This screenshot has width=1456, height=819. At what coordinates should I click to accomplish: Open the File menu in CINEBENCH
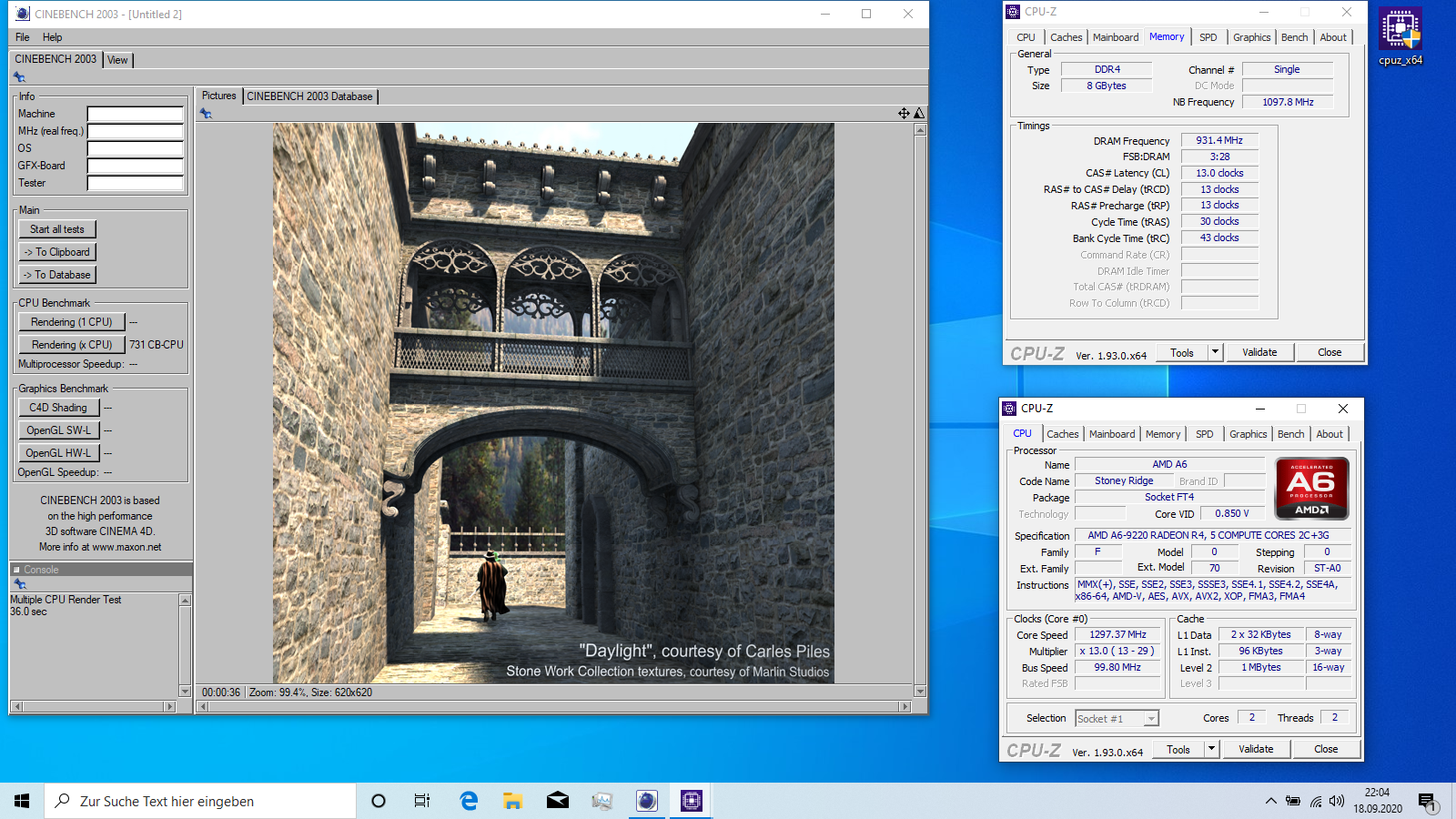23,37
